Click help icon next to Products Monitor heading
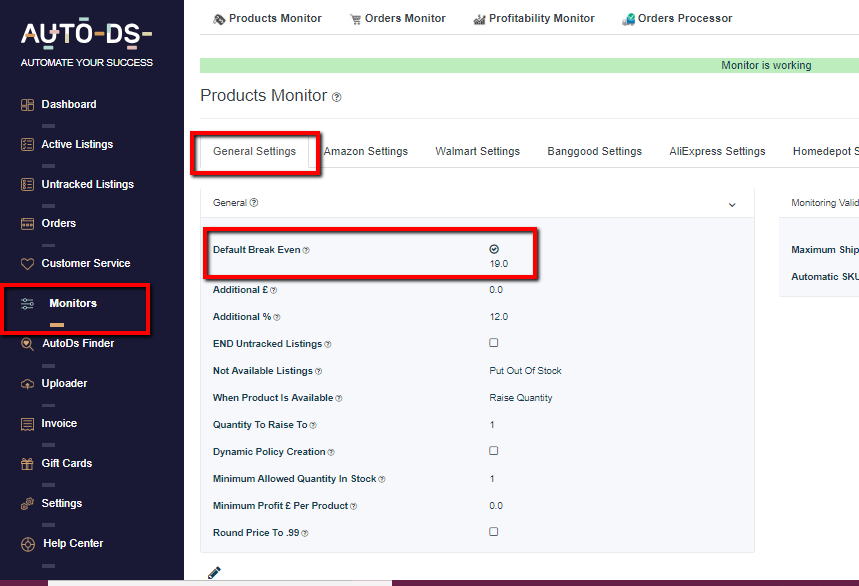This screenshot has height=586, width=859. coord(337,97)
